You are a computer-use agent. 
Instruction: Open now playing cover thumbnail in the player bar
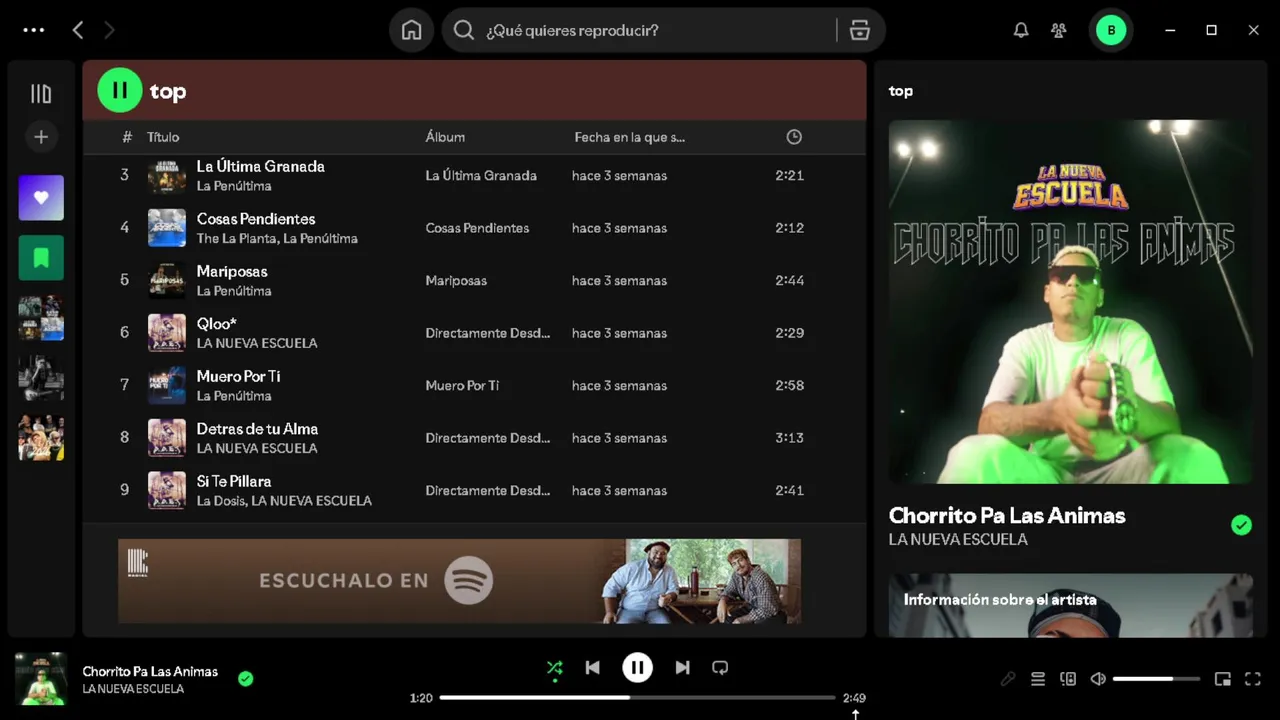pyautogui.click(x=41, y=679)
